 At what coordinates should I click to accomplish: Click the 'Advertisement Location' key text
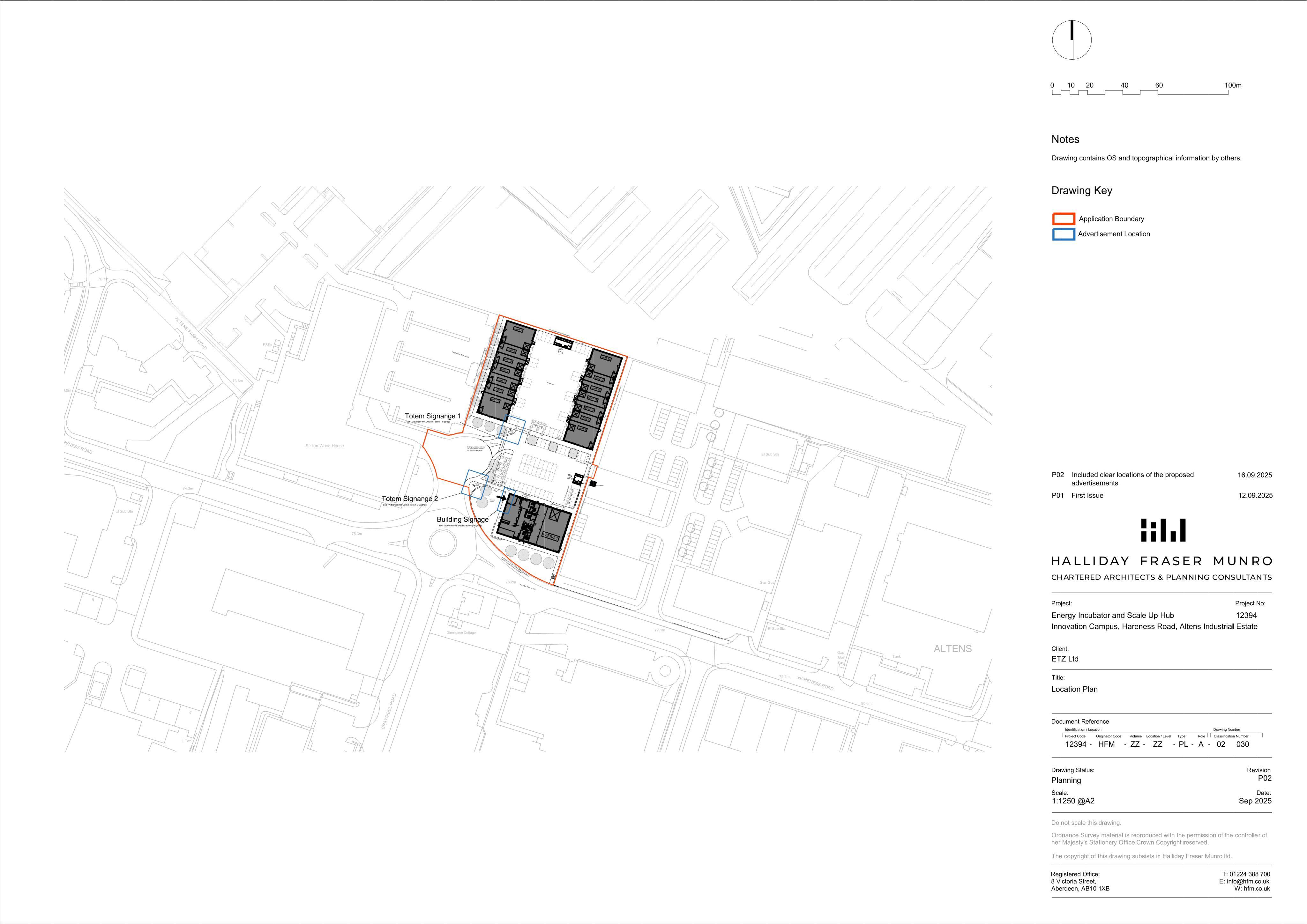[x=1113, y=234]
